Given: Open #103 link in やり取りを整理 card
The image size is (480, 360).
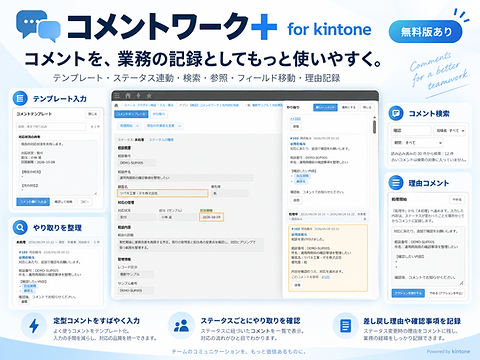Looking at the screenshot, I should (23, 252).
